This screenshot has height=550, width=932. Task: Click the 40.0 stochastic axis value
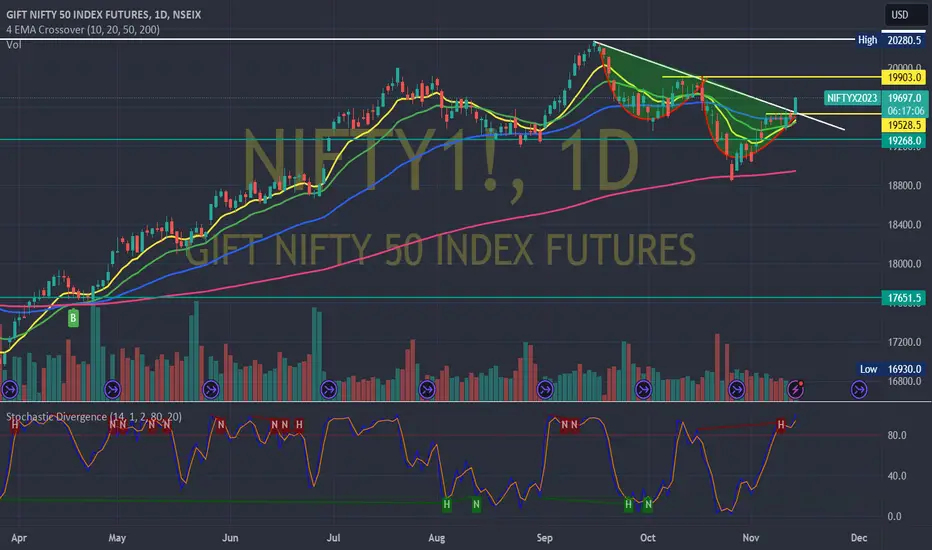click(x=896, y=476)
